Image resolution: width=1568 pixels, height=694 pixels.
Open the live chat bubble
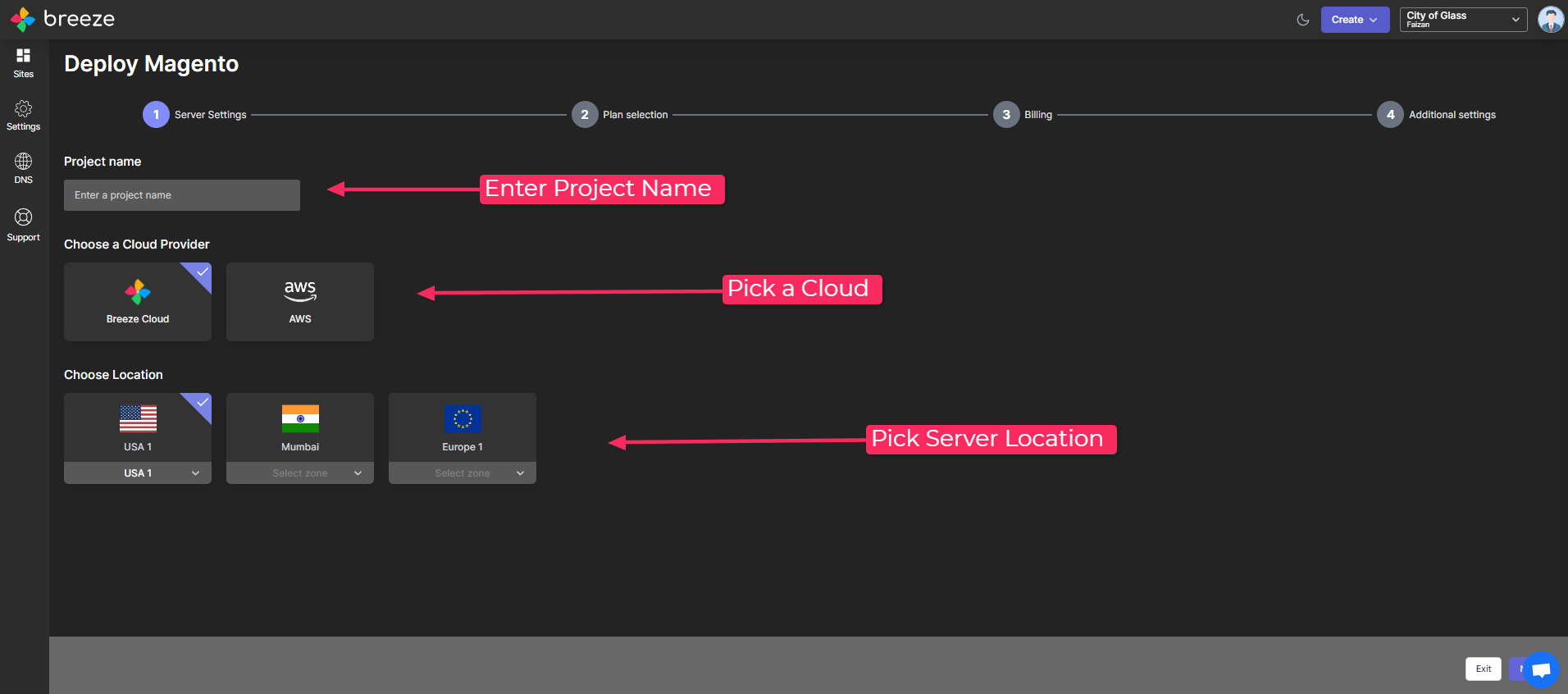point(1541,670)
